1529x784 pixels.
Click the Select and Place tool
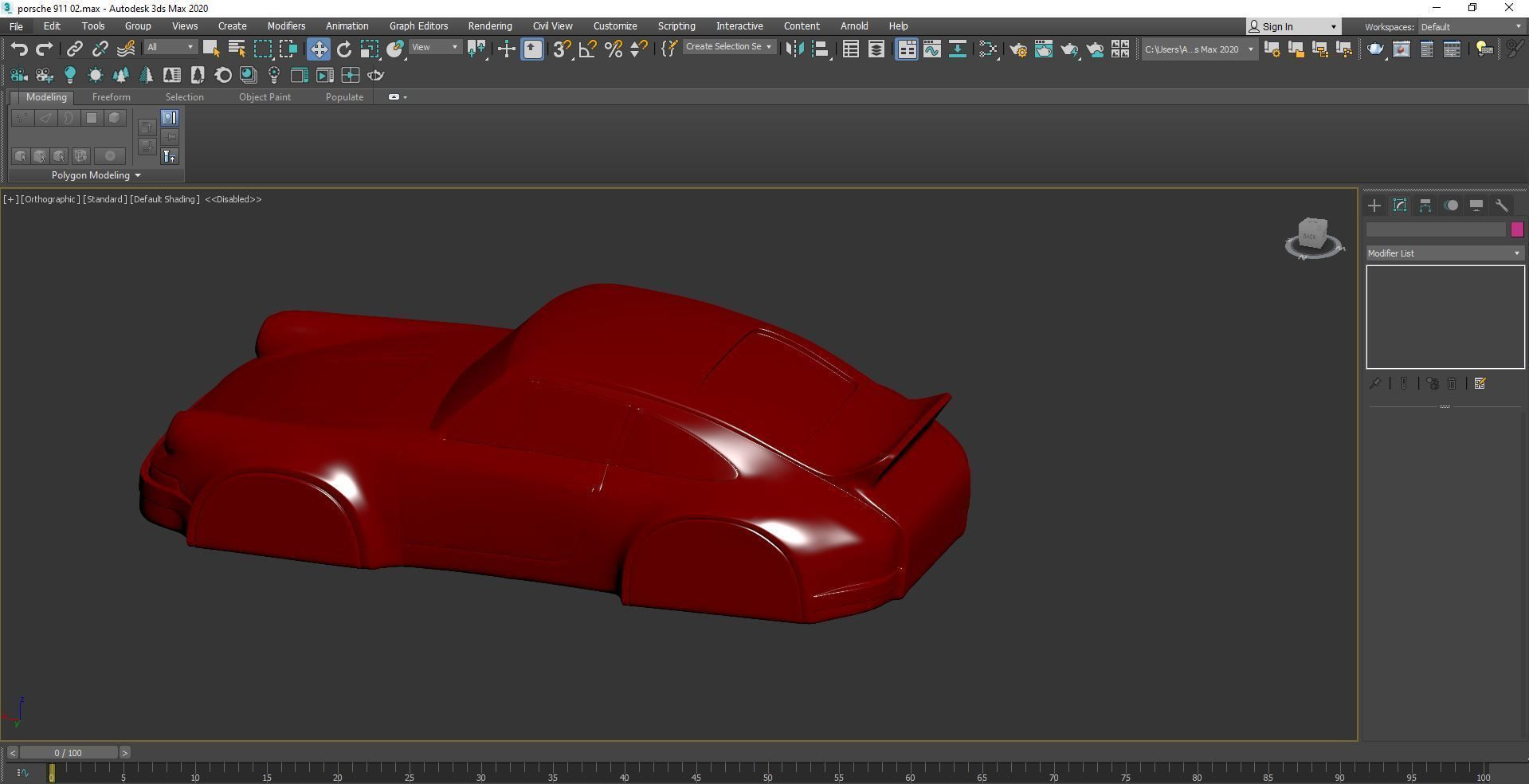[395, 49]
